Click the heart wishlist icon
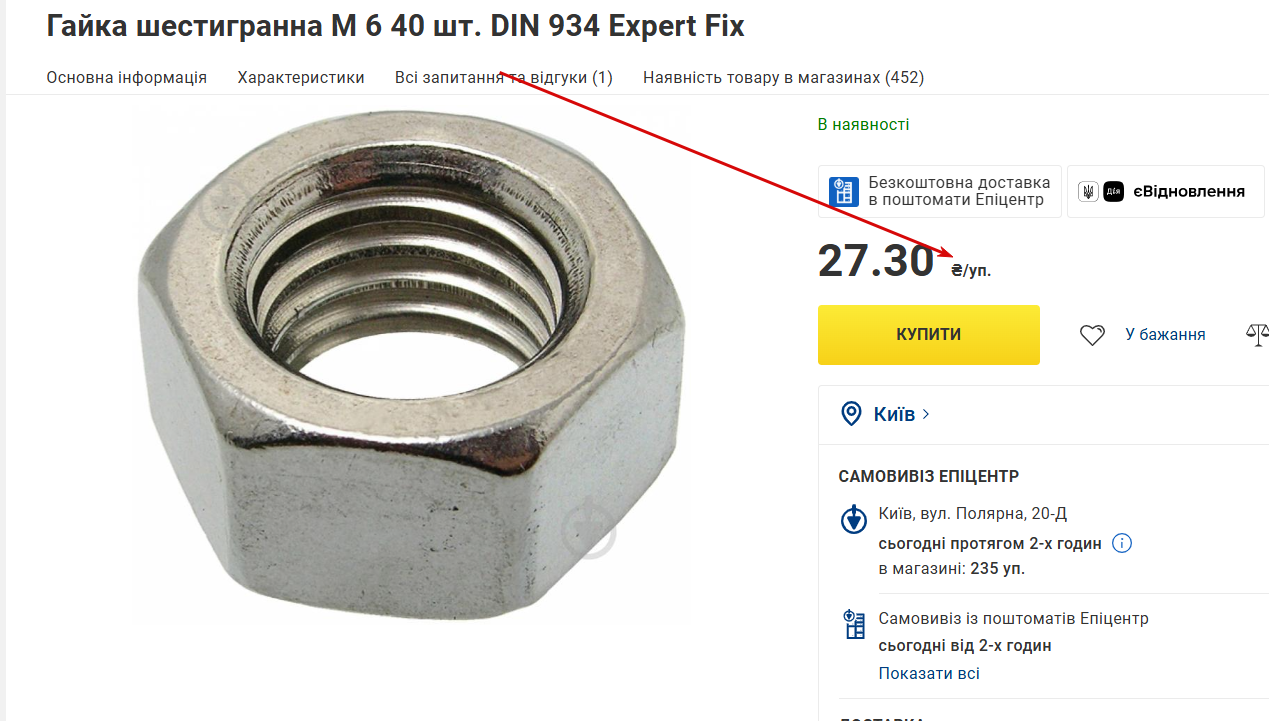This screenshot has width=1269, height=721. (x=1092, y=335)
